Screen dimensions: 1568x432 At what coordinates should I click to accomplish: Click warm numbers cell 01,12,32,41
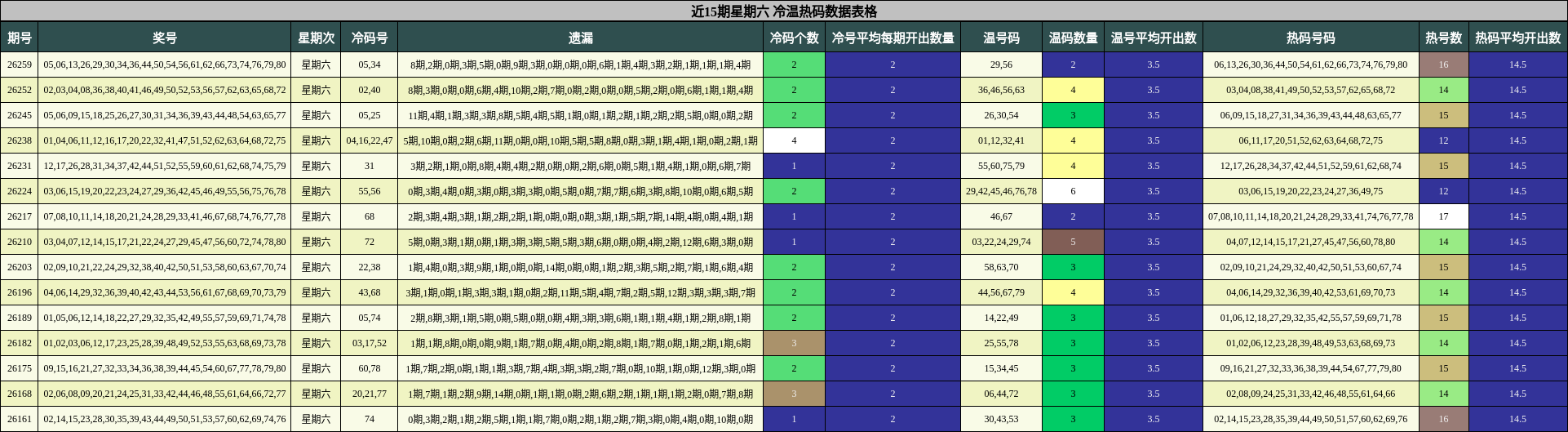(x=1001, y=140)
